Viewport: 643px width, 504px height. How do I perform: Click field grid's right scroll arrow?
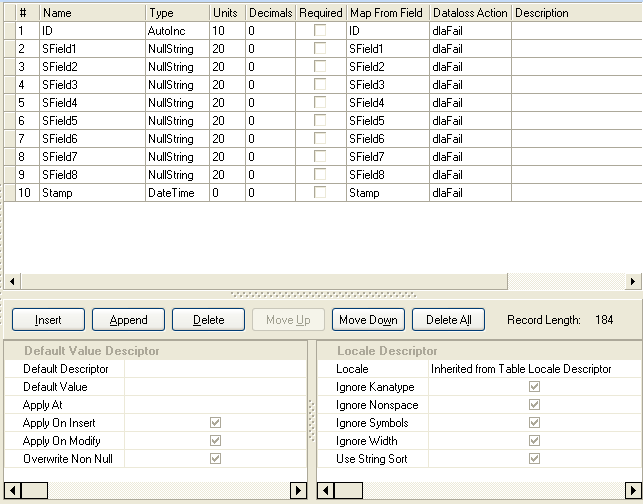pos(634,282)
